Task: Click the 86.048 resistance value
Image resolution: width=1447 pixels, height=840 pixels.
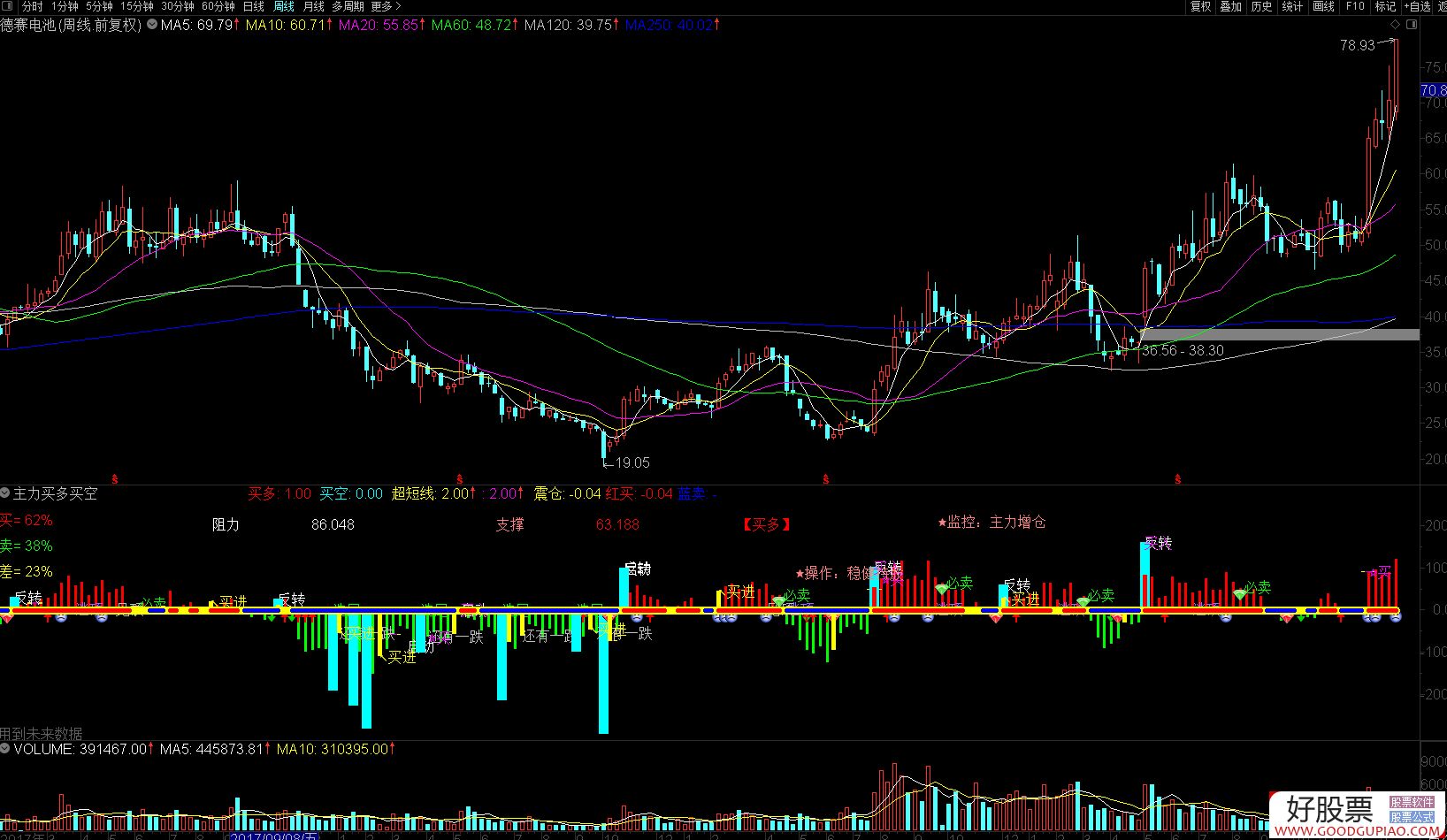Action: [x=333, y=524]
